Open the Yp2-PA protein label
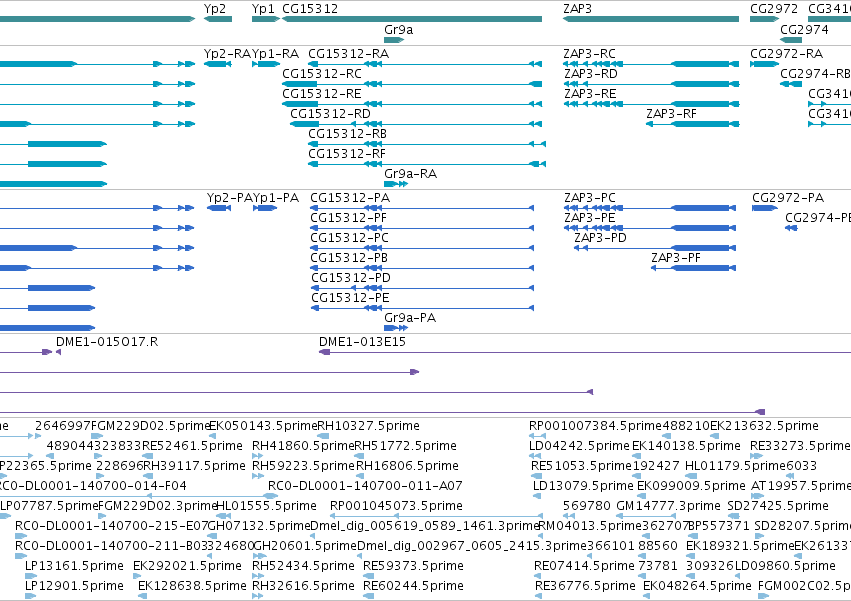This screenshot has height=601, width=851. pos(230,198)
